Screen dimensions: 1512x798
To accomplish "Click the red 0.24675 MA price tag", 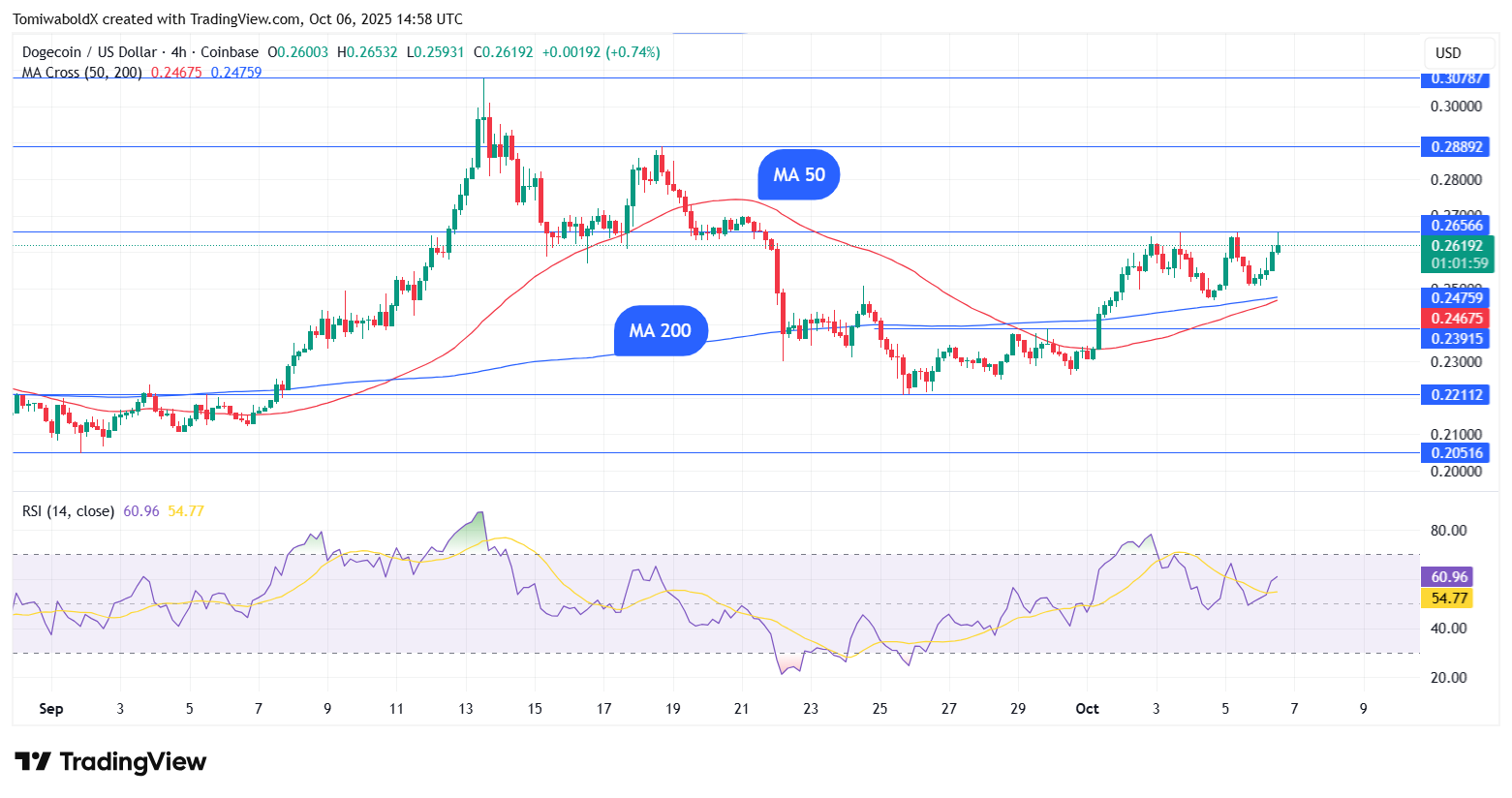I will [1456, 319].
